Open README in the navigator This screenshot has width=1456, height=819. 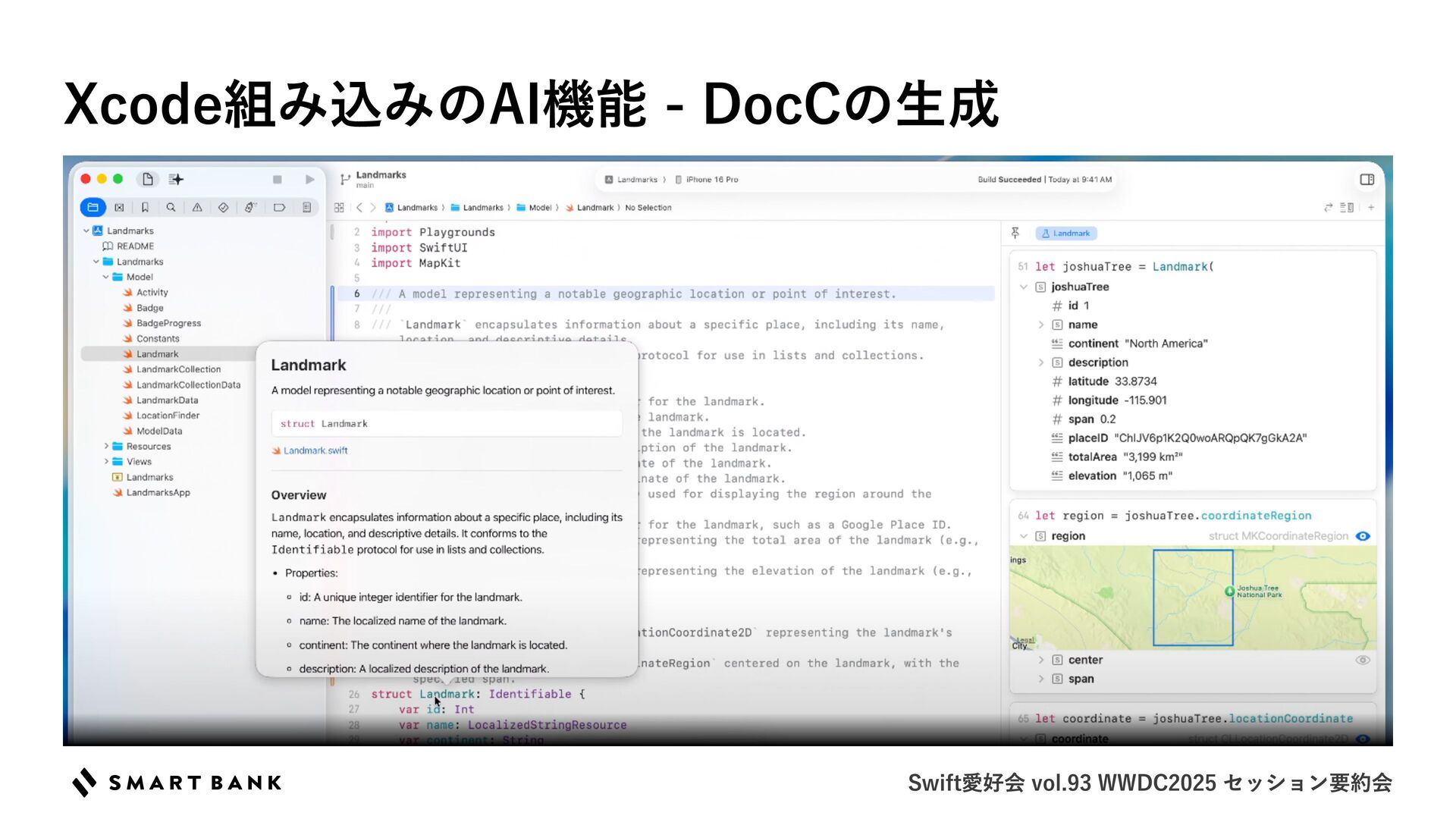[x=128, y=246]
